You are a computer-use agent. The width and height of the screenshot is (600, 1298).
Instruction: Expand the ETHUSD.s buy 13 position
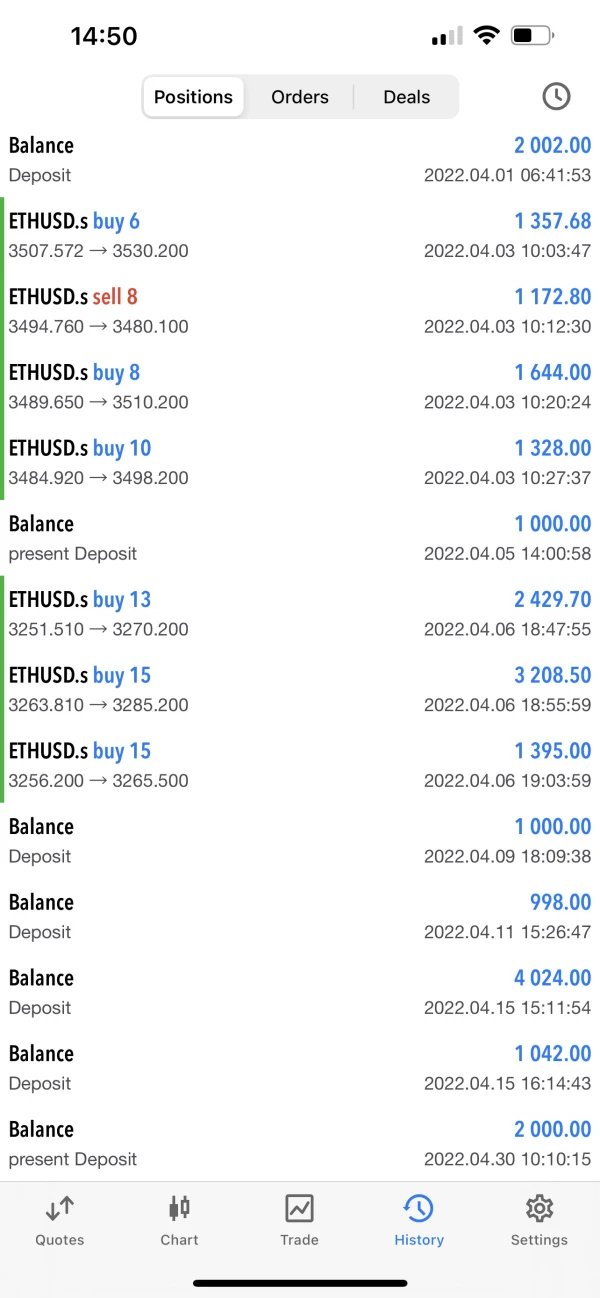point(300,614)
